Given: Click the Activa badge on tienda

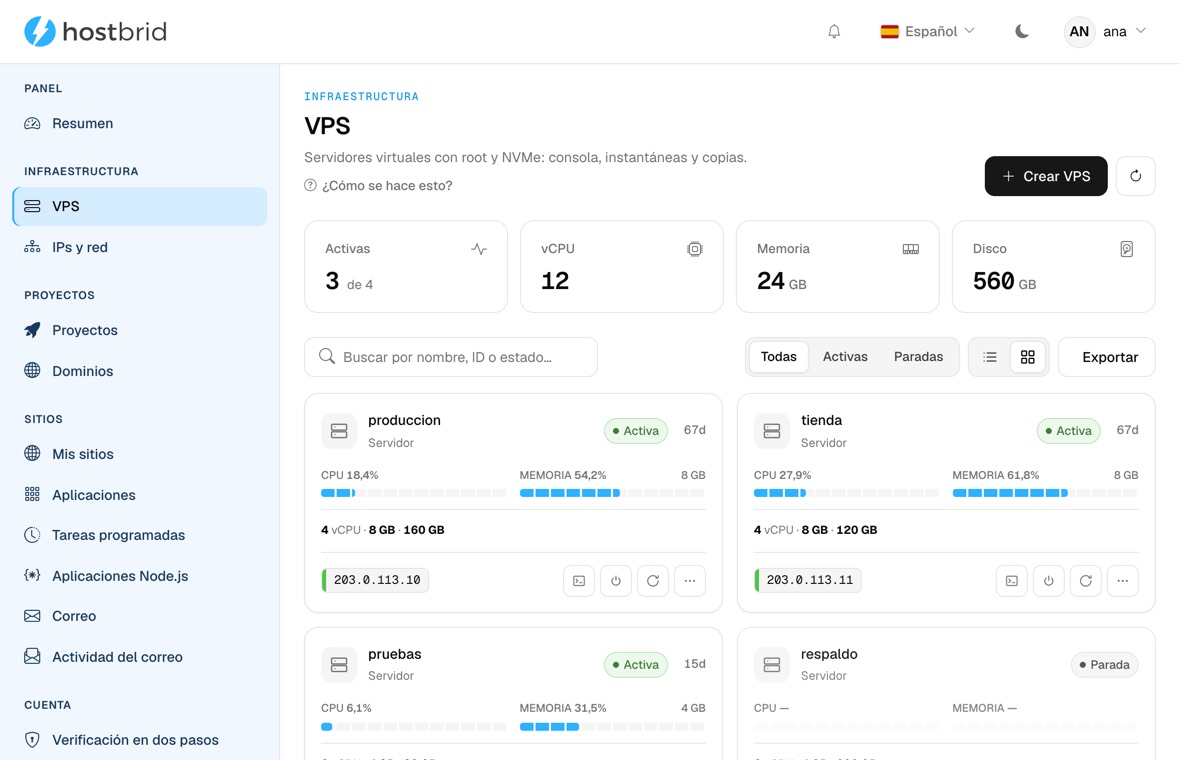Looking at the screenshot, I should 1069,431.
